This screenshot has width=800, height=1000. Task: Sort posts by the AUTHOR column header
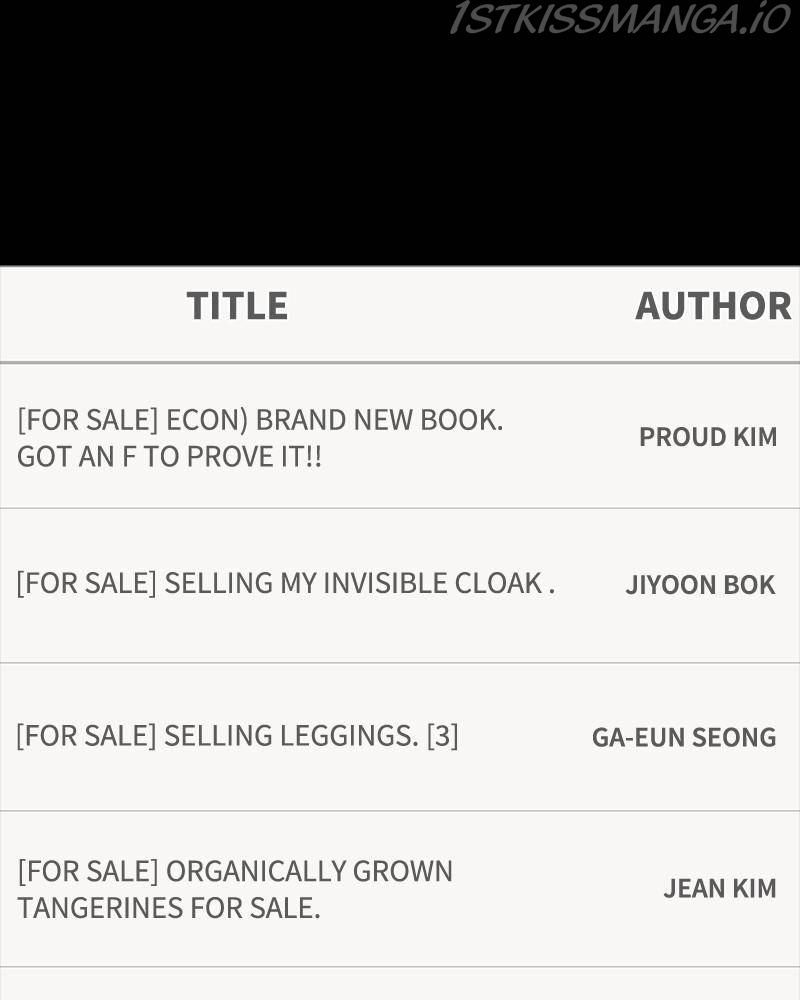713,306
